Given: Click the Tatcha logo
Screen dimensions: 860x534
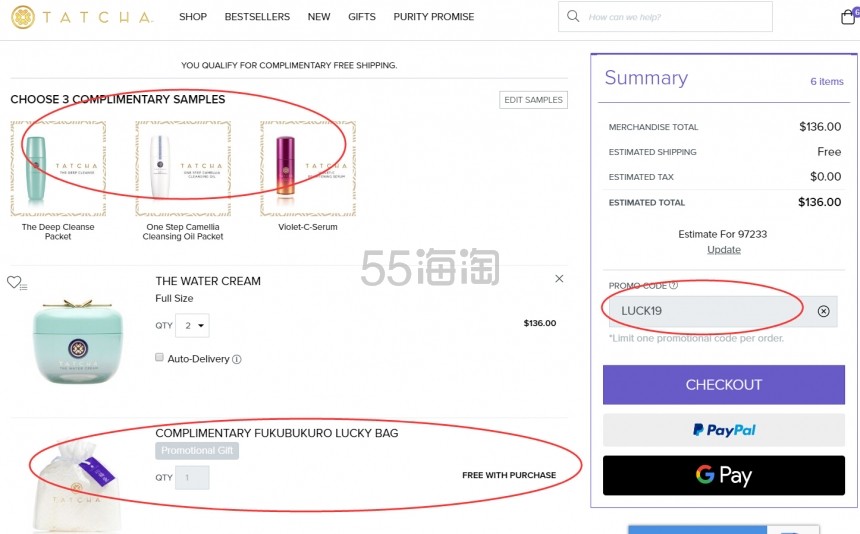Looking at the screenshot, I should [x=82, y=17].
